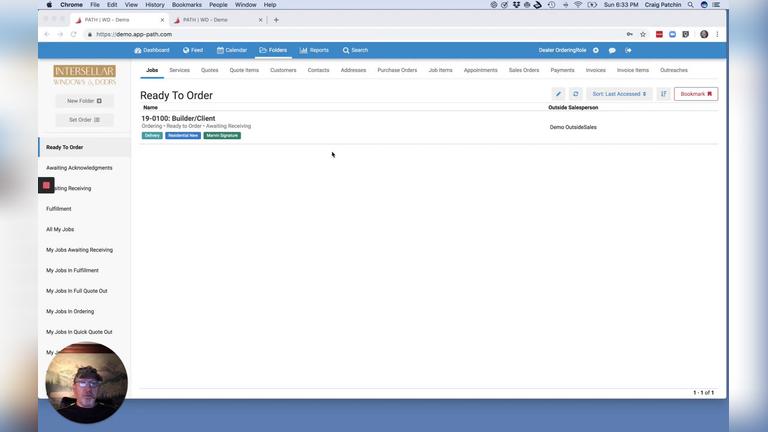Open the Chrome three-dot menu
The width and height of the screenshot is (768, 432).
(717, 34)
